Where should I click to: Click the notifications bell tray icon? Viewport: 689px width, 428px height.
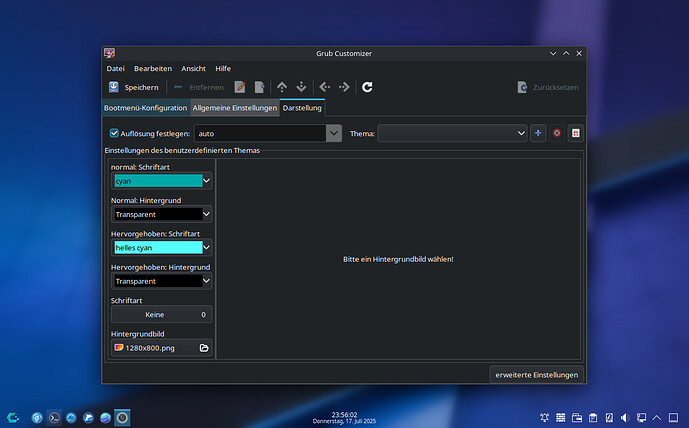coord(544,417)
